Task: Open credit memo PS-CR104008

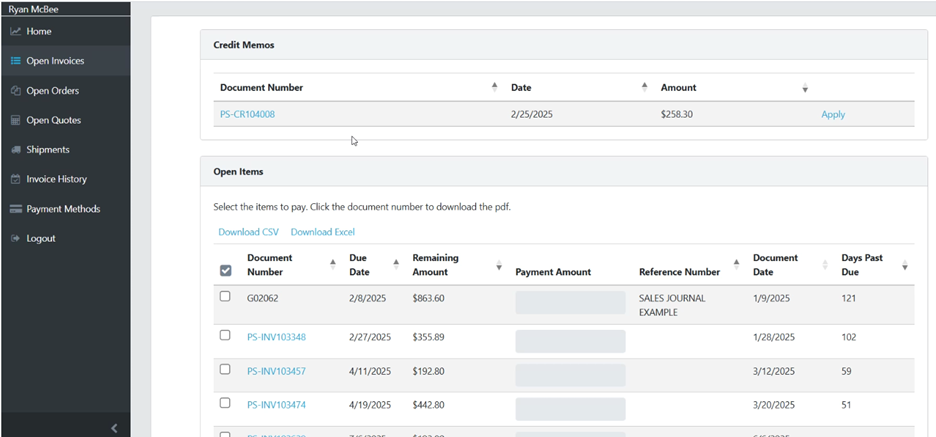Action: click(248, 115)
